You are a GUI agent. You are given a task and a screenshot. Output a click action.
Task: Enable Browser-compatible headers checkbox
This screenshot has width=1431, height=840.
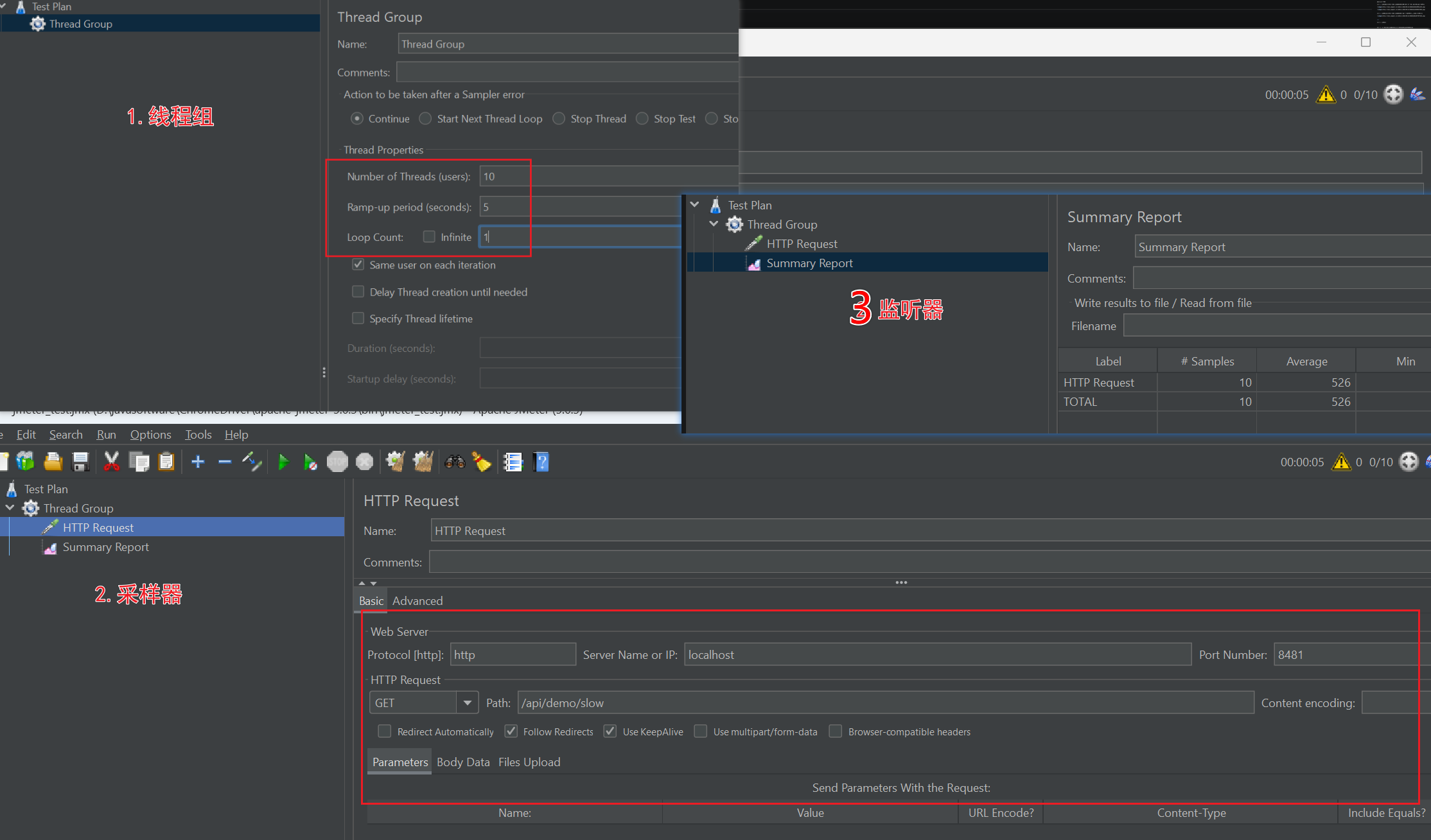click(x=836, y=731)
